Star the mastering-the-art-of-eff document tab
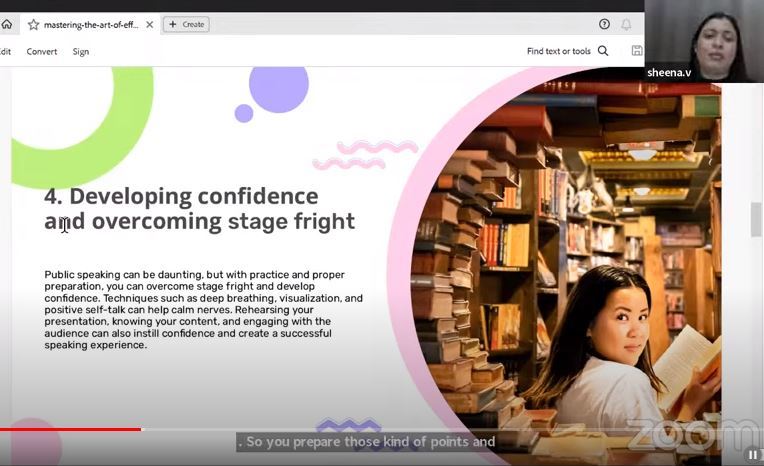The height and width of the screenshot is (466, 764). coord(33,24)
